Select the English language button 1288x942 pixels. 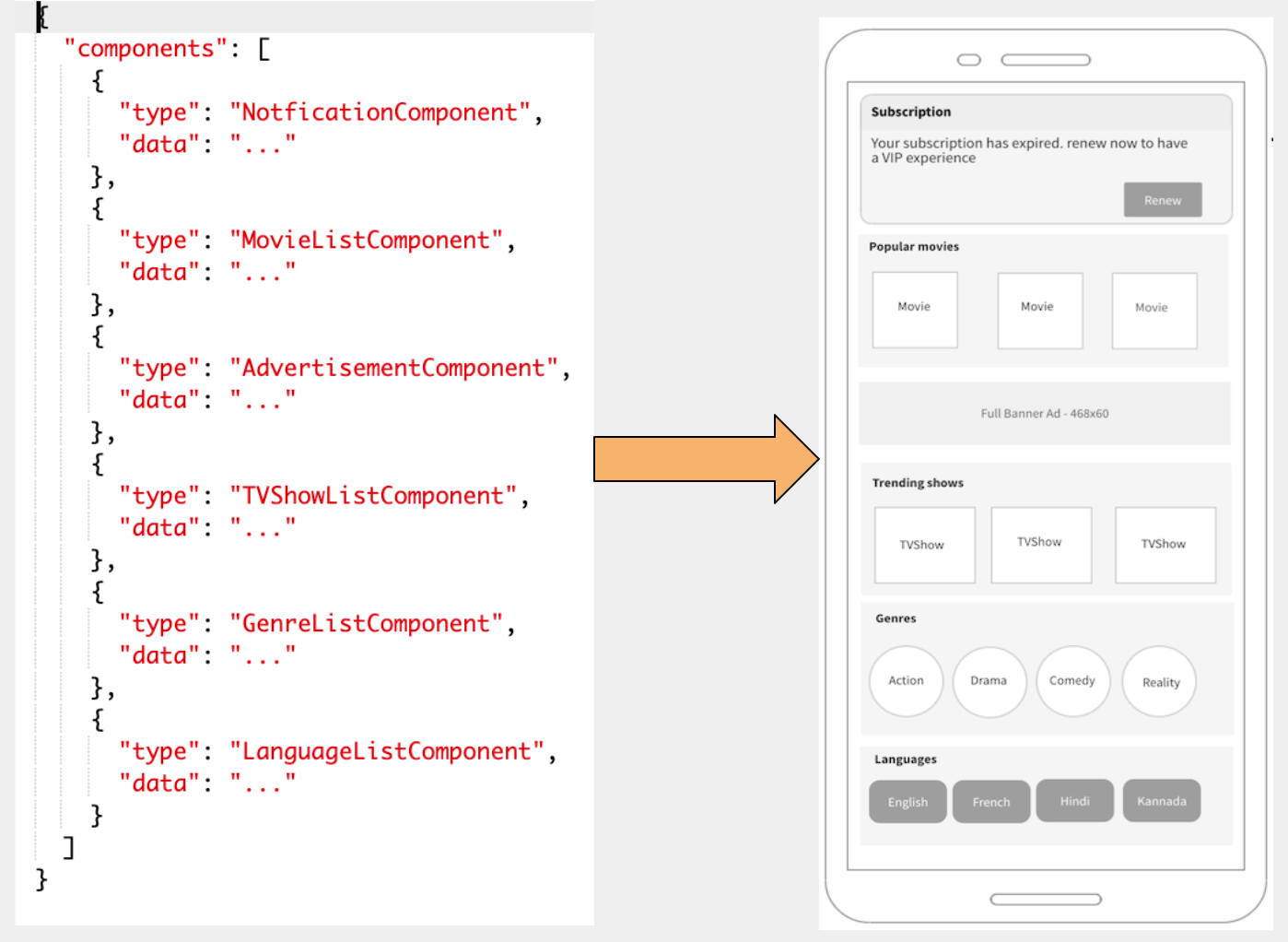[907, 802]
